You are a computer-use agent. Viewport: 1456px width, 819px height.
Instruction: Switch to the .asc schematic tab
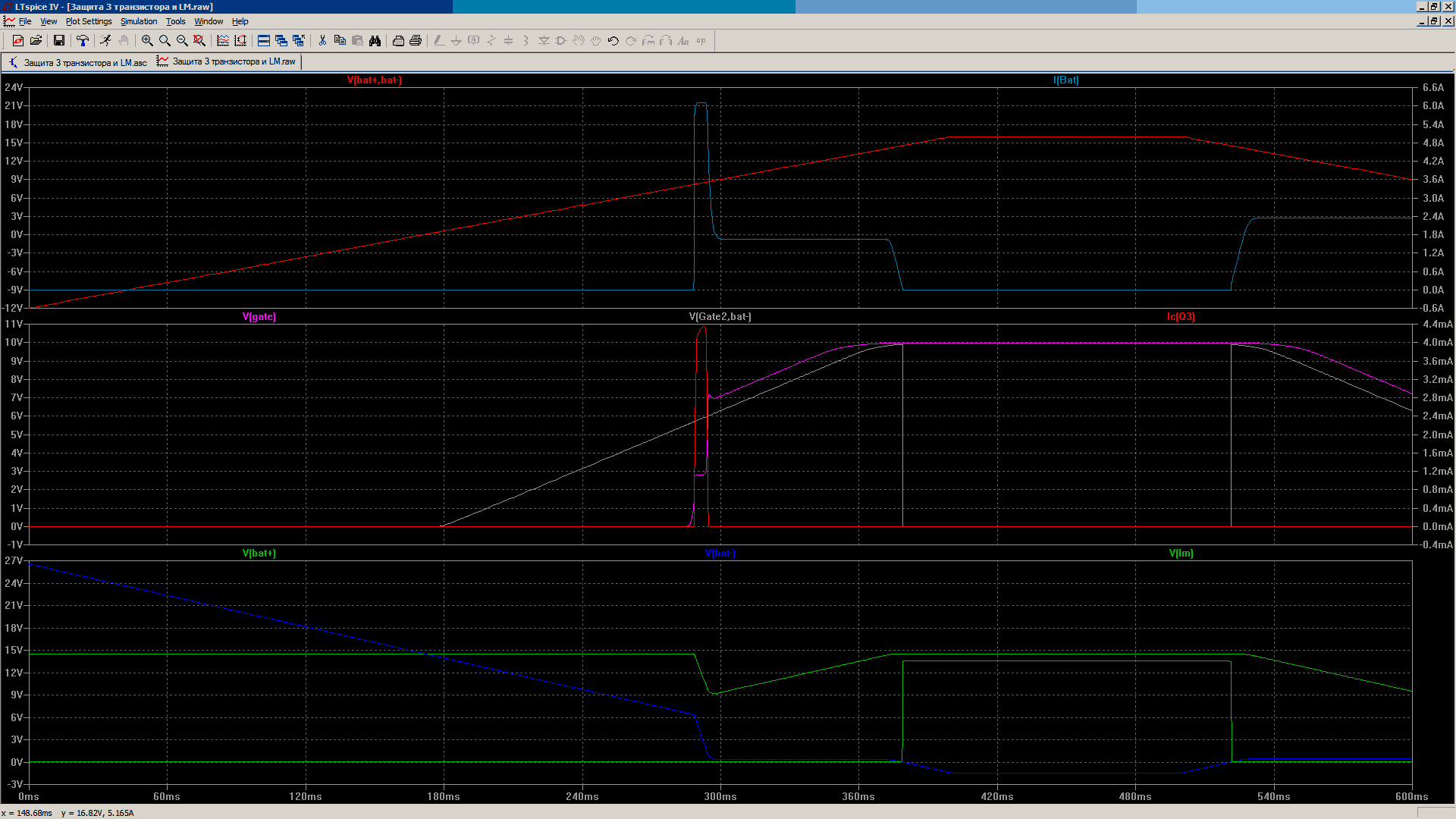[x=78, y=62]
